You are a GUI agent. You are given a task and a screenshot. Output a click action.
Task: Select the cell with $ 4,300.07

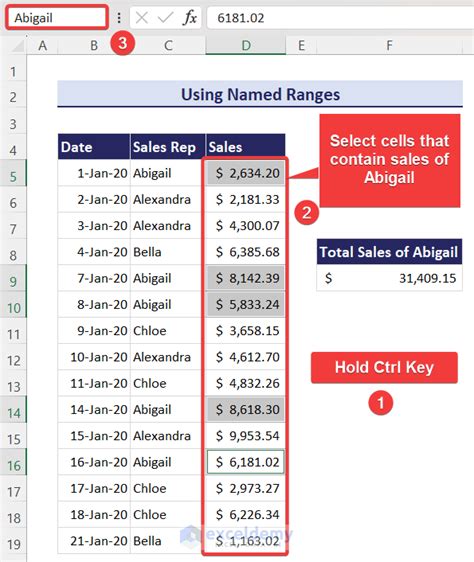click(x=246, y=225)
